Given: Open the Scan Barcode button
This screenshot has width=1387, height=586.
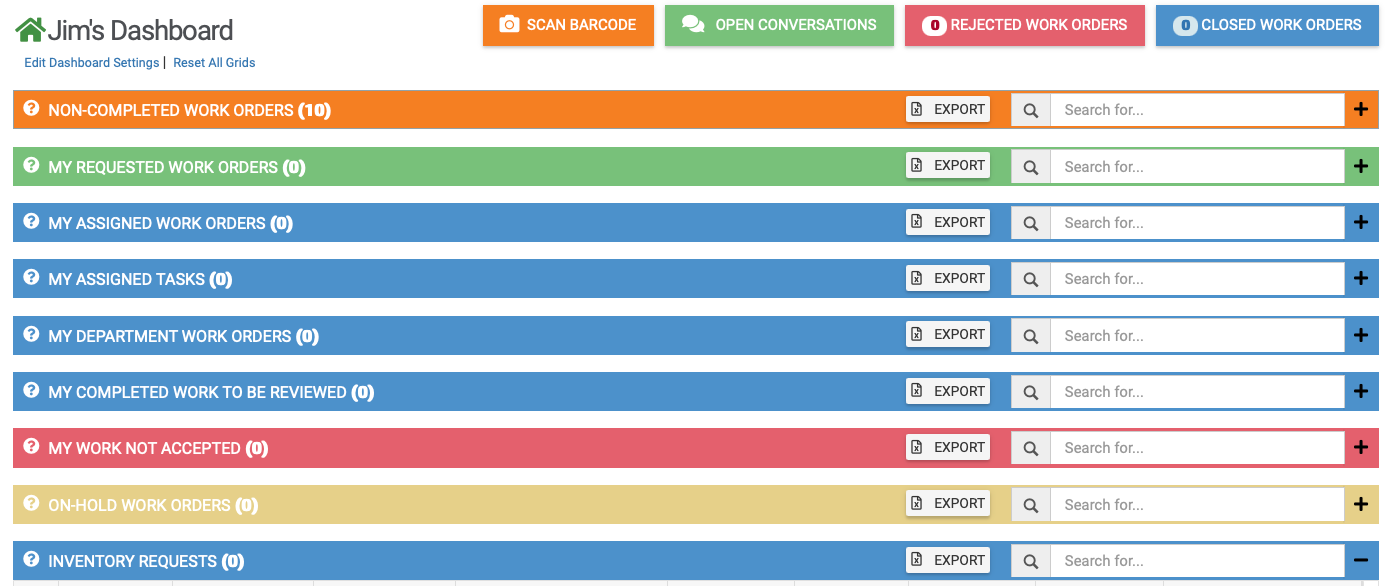Looking at the screenshot, I should (x=568, y=25).
